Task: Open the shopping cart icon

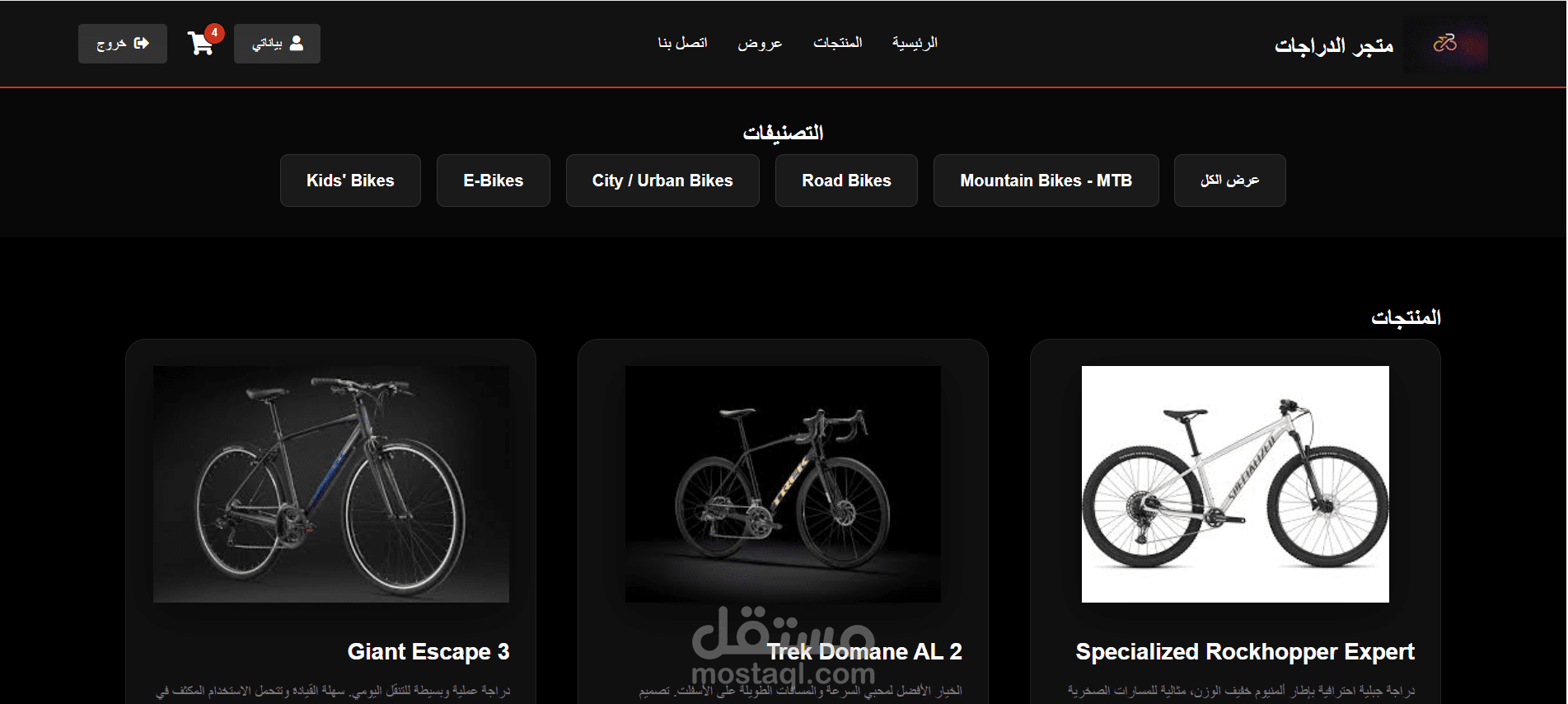Action: pyautogui.click(x=200, y=44)
